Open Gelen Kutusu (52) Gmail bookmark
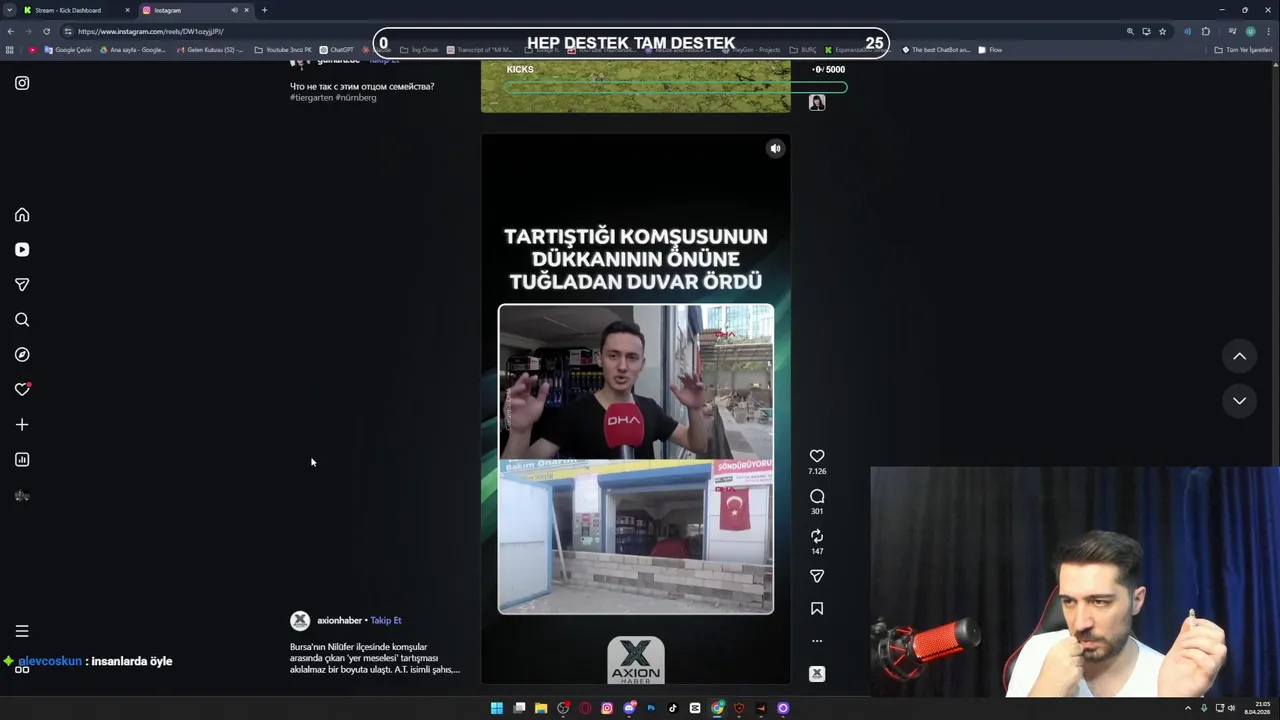 click(x=209, y=50)
